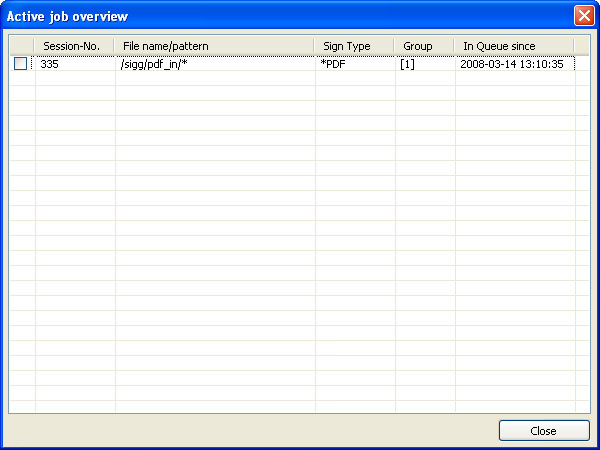Sort by the In Queue since header
This screenshot has height=450, width=600.
pos(499,46)
